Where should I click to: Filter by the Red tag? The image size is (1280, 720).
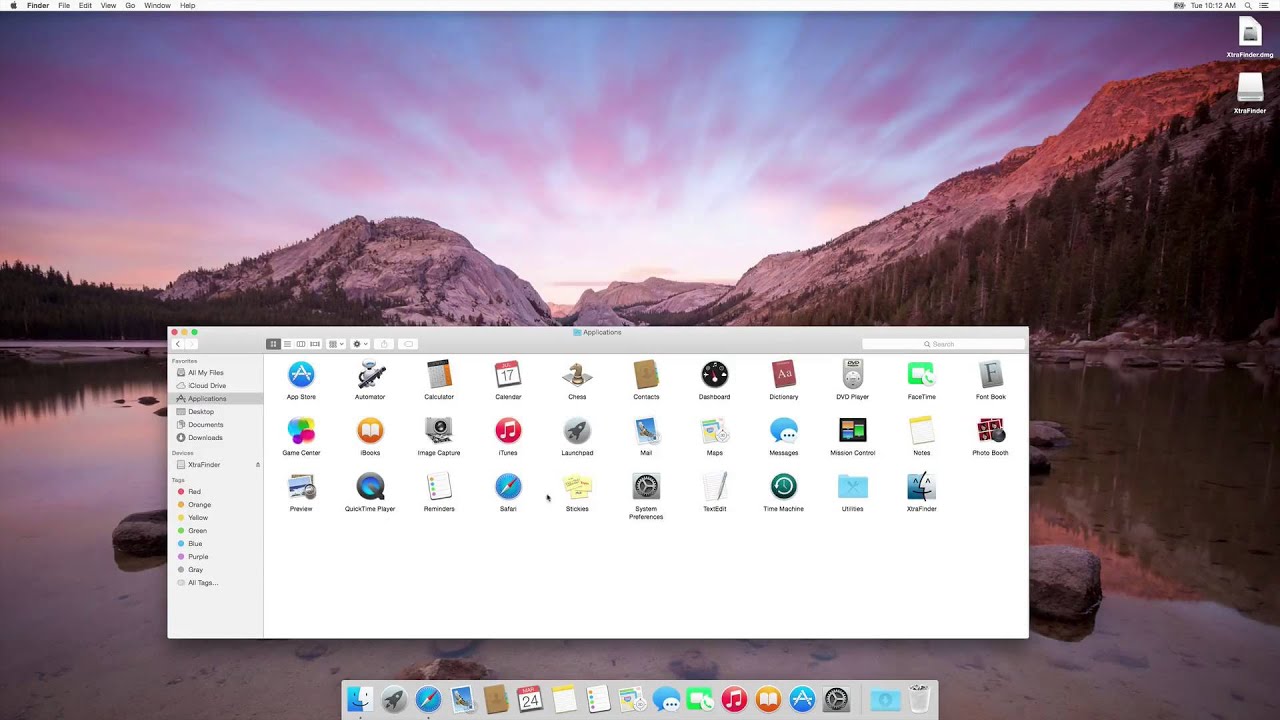pos(215,492)
